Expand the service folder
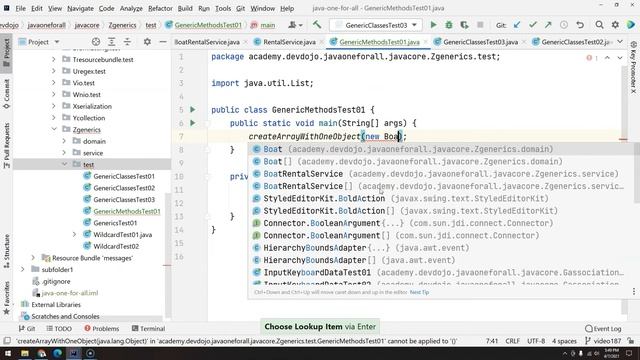This screenshot has height=360, width=640. [64, 153]
